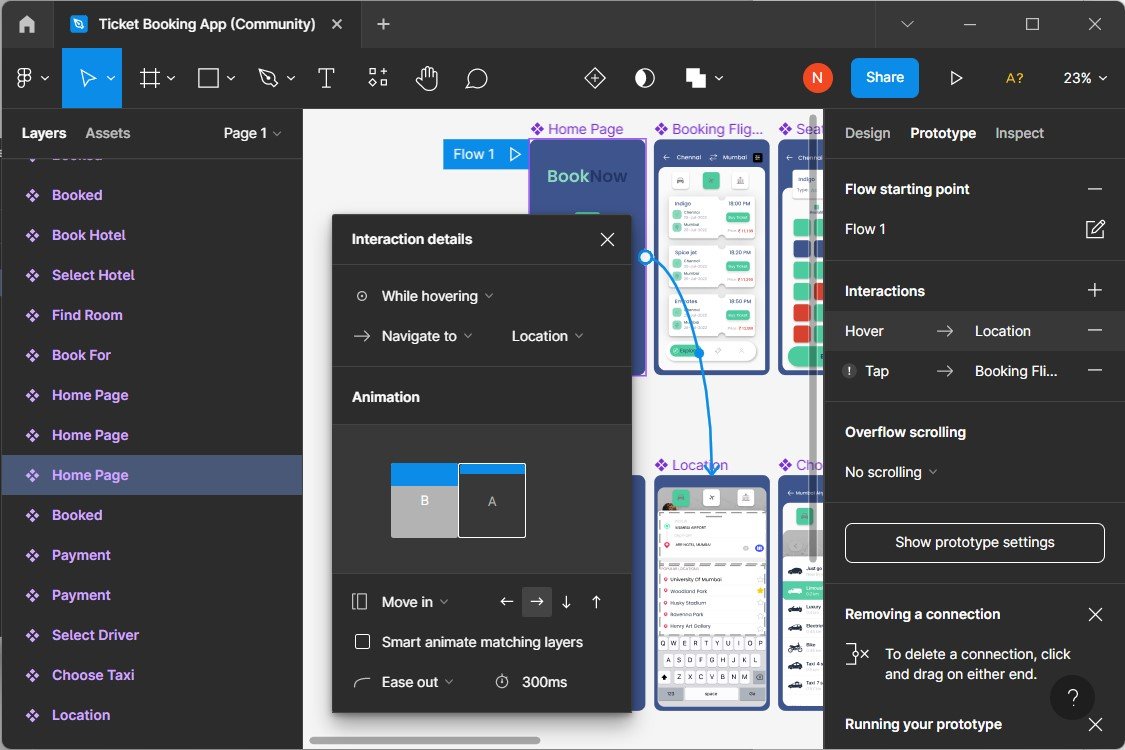Switch to the Assets tab
The image size is (1125, 750).
(108, 133)
